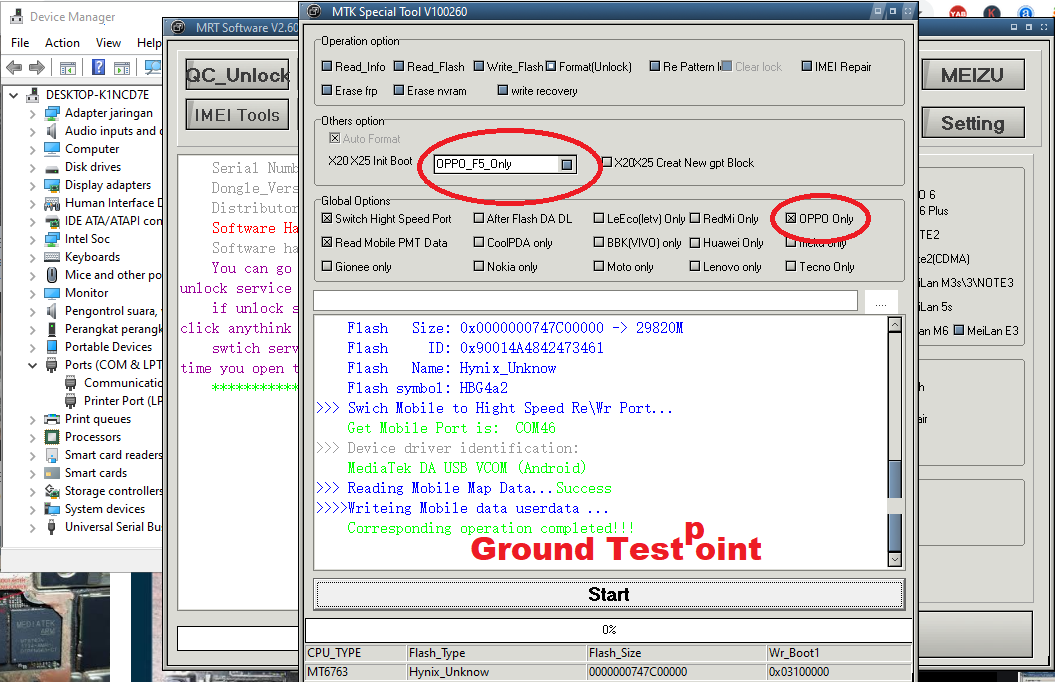This screenshot has height=682, width=1055.
Task: Expand the Print queues node
Action: tap(32, 420)
